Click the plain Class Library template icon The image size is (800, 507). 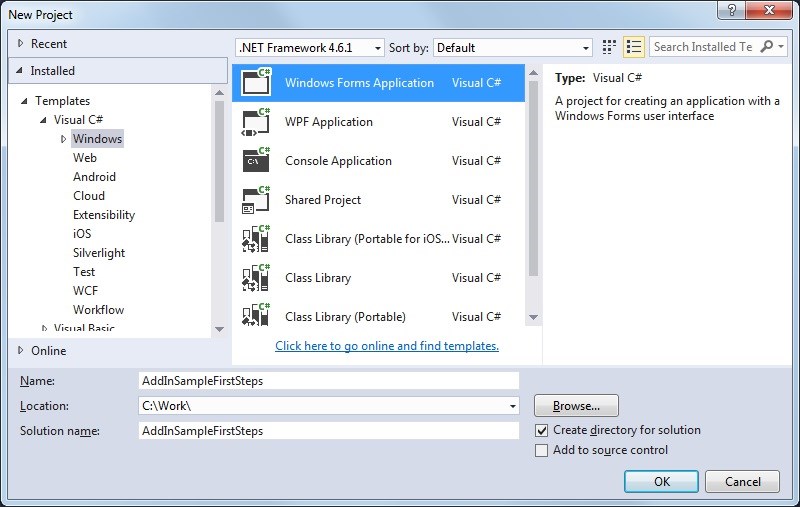pyautogui.click(x=256, y=278)
